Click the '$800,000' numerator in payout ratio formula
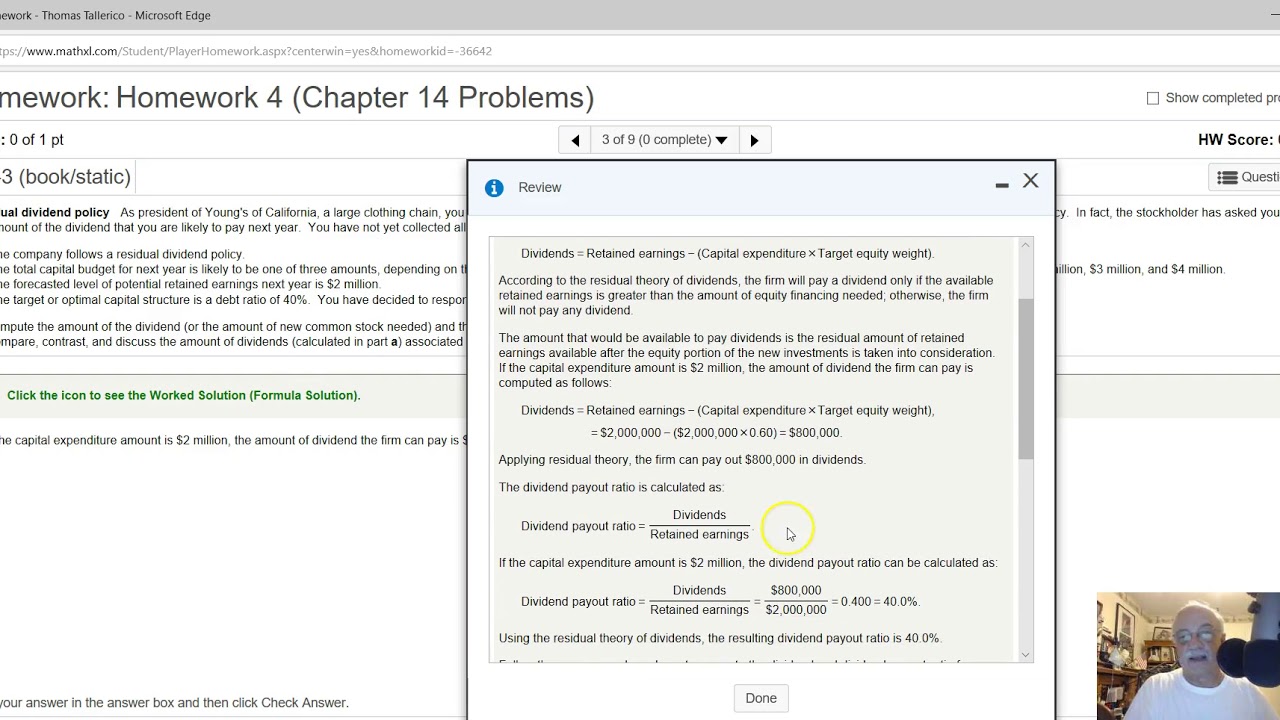The height and width of the screenshot is (720, 1280). pyautogui.click(x=796, y=591)
